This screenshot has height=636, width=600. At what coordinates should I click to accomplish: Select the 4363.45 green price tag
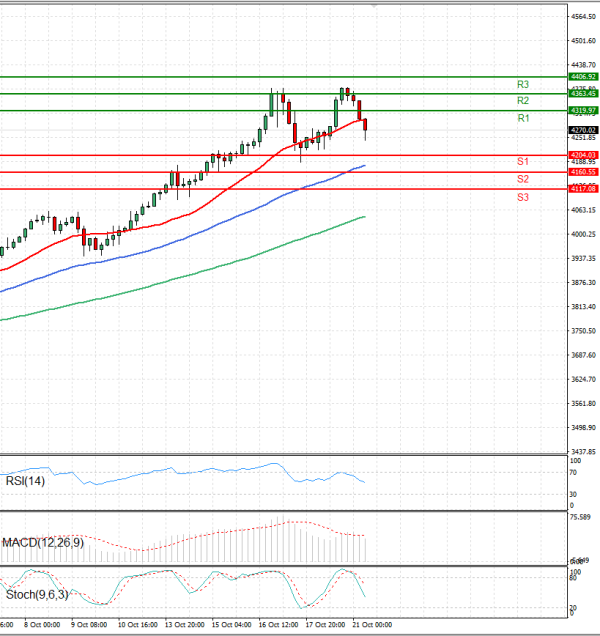point(583,93)
